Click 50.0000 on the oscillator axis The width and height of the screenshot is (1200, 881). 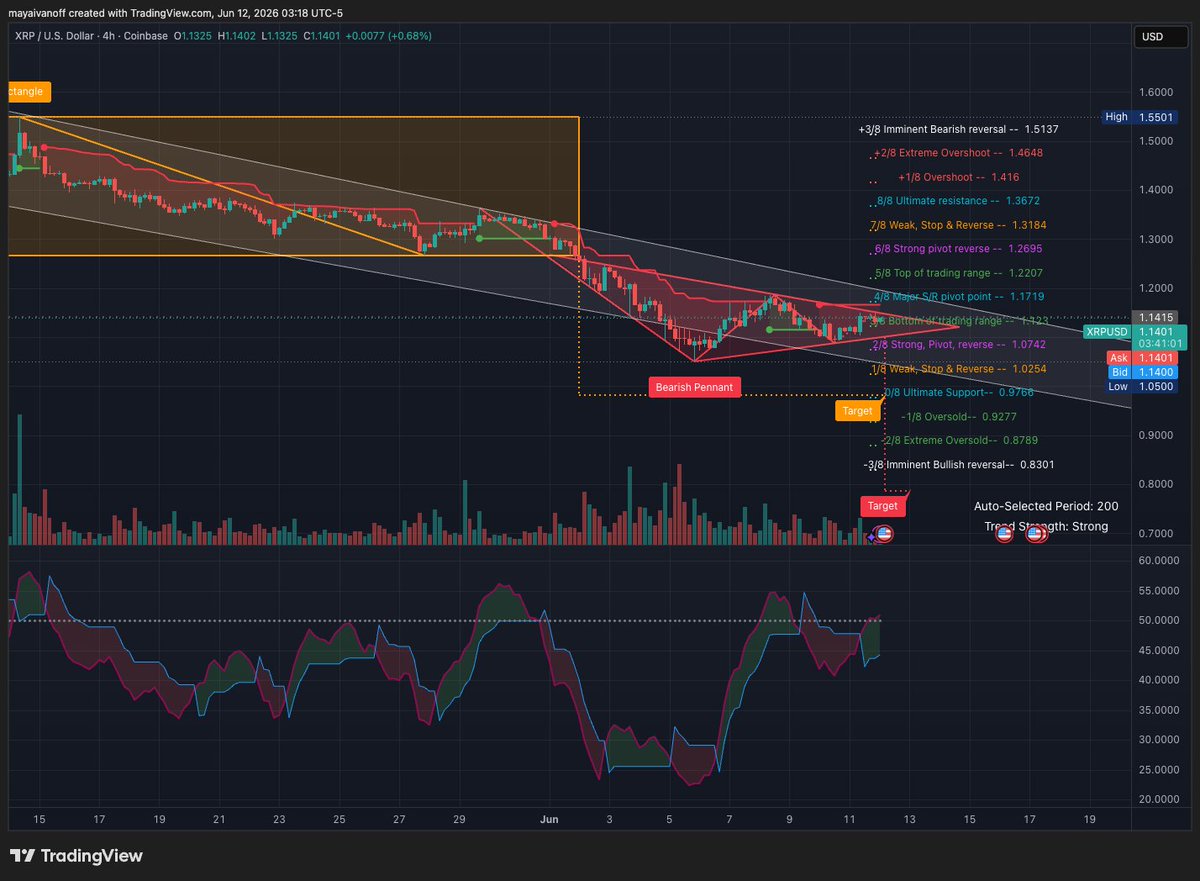[1160, 620]
